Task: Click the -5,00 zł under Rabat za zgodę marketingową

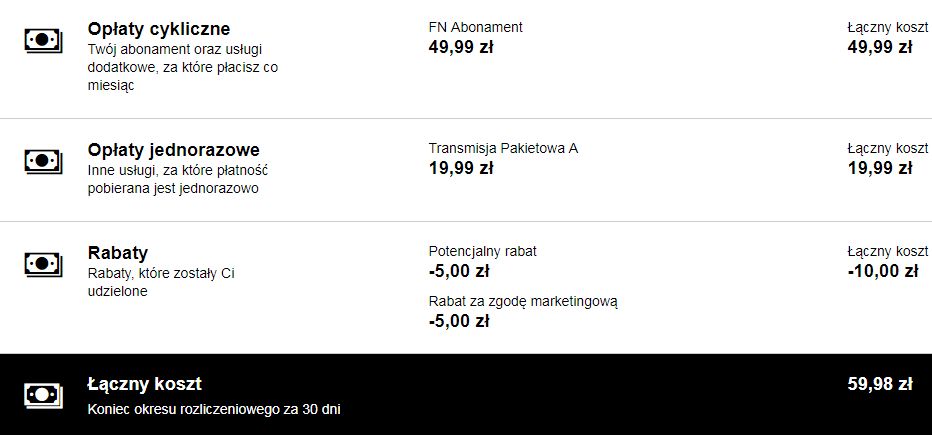Action: [458, 321]
